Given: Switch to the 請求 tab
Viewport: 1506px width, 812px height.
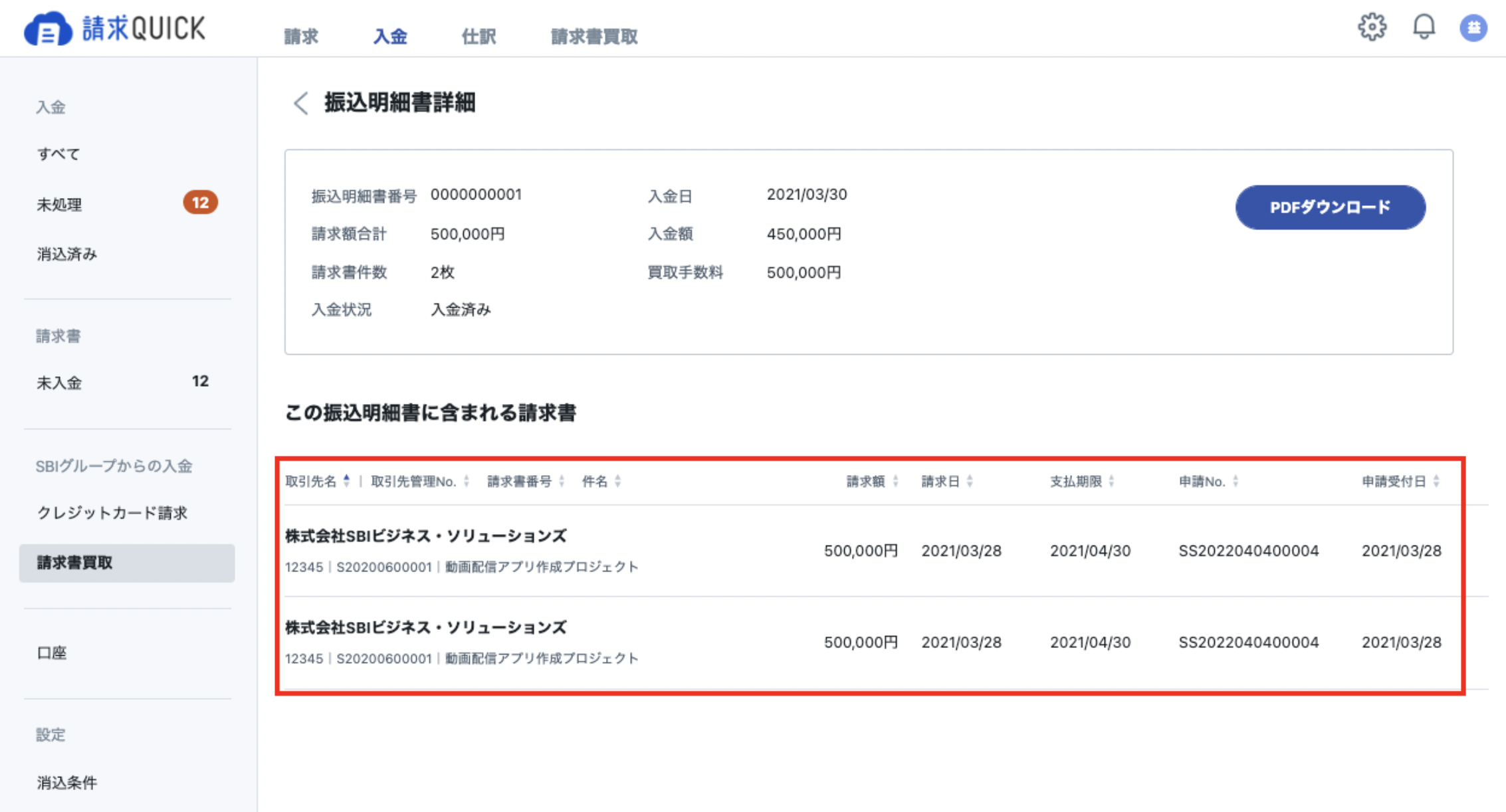Looking at the screenshot, I should pyautogui.click(x=301, y=37).
